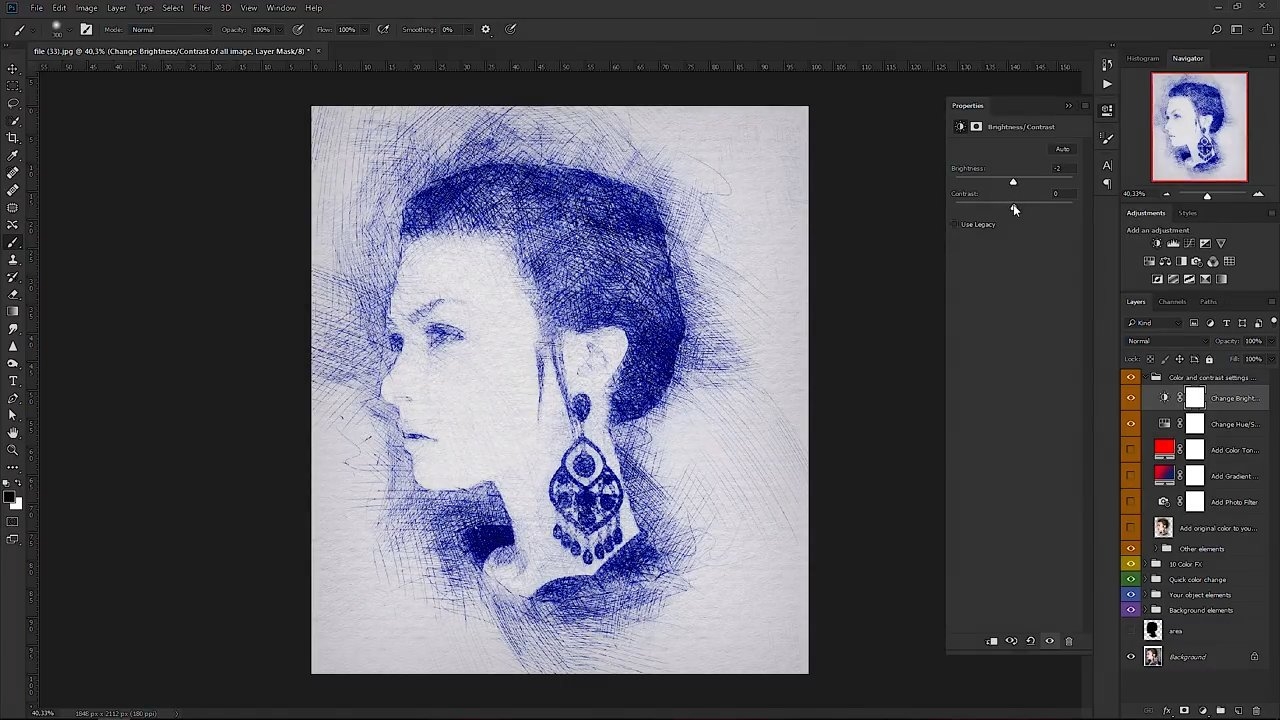This screenshot has width=1280, height=720.
Task: Select the Move tool
Action: point(13,69)
